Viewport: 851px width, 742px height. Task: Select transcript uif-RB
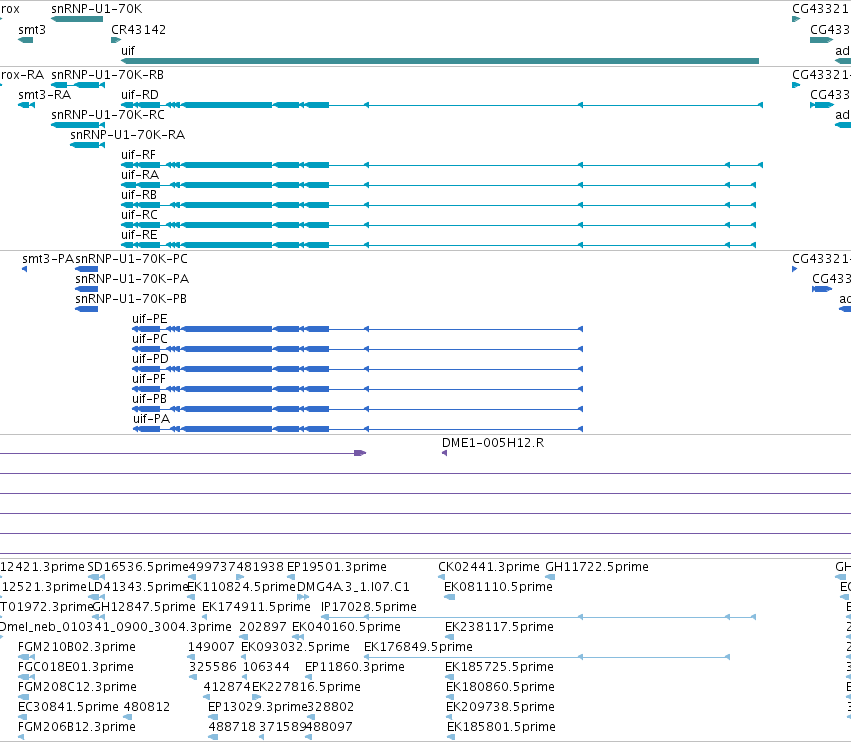439,205
